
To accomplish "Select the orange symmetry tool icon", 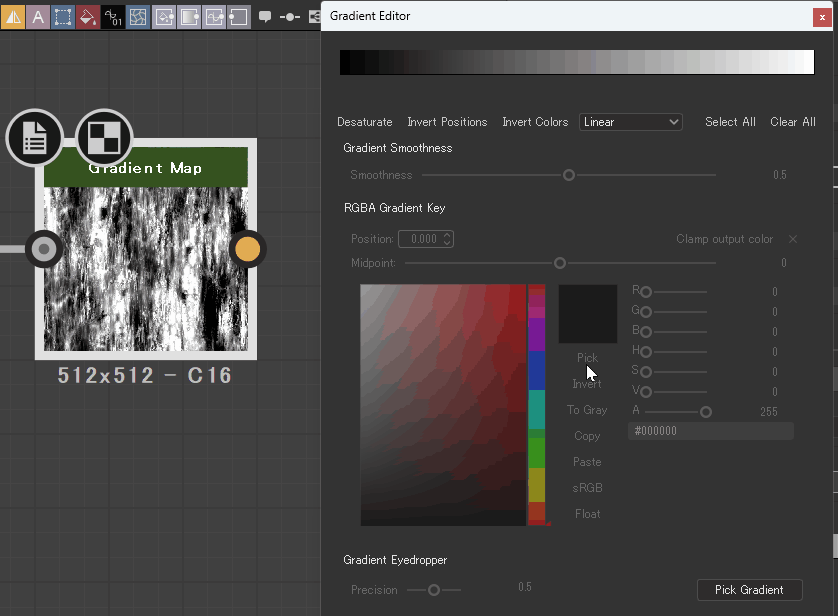I will (13, 17).
